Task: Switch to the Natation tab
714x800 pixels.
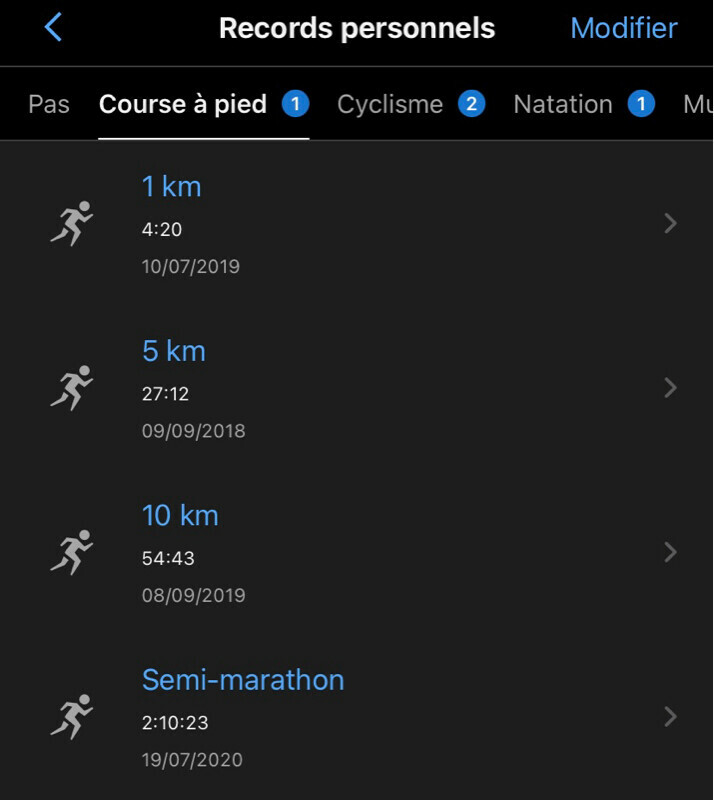Action: click(563, 105)
